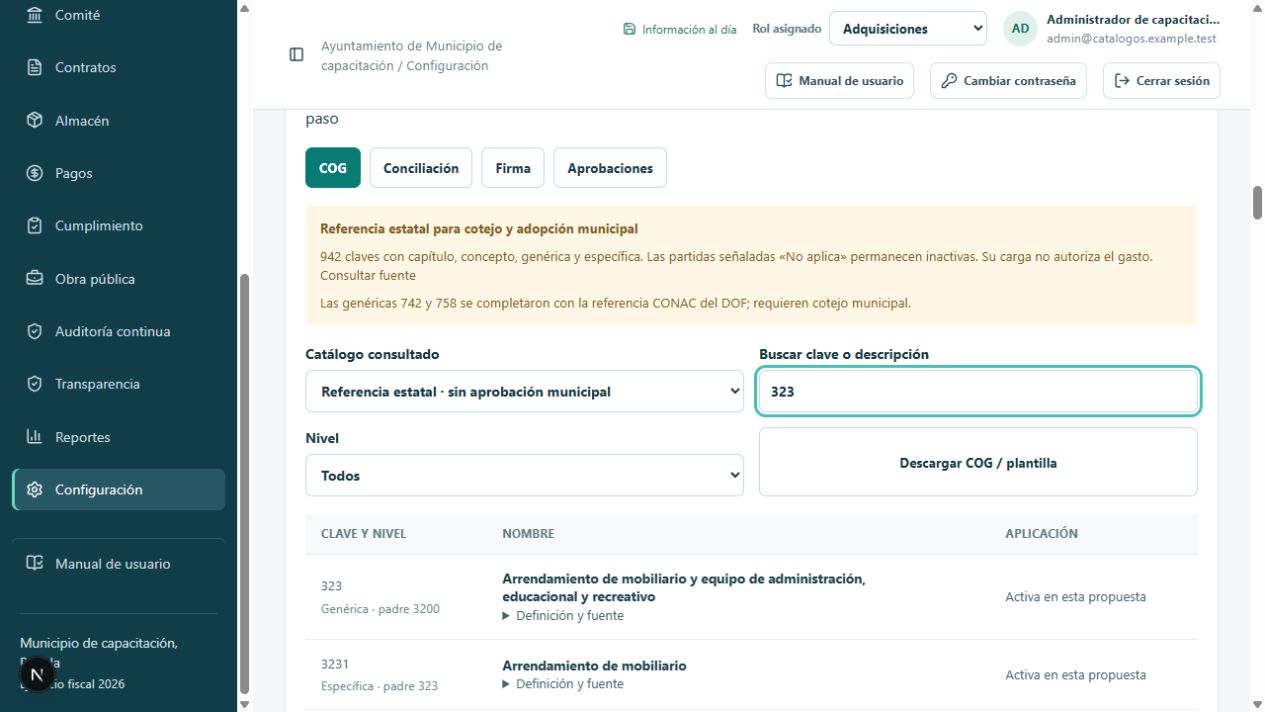Open the Rol asignado Adquisiciones dropdown
The height and width of the screenshot is (712, 1265).
click(908, 29)
